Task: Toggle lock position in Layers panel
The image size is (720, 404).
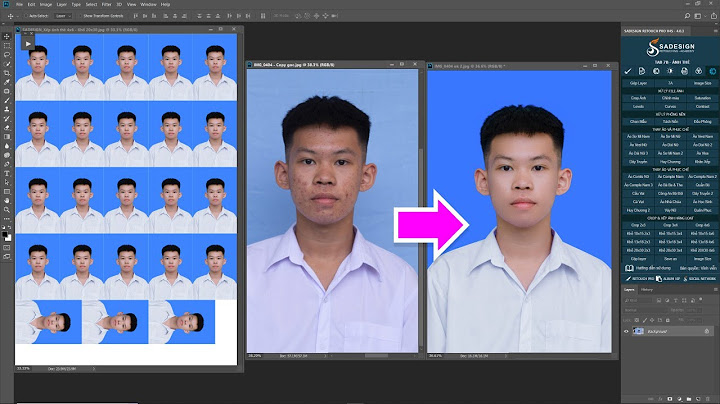Action: [652, 320]
